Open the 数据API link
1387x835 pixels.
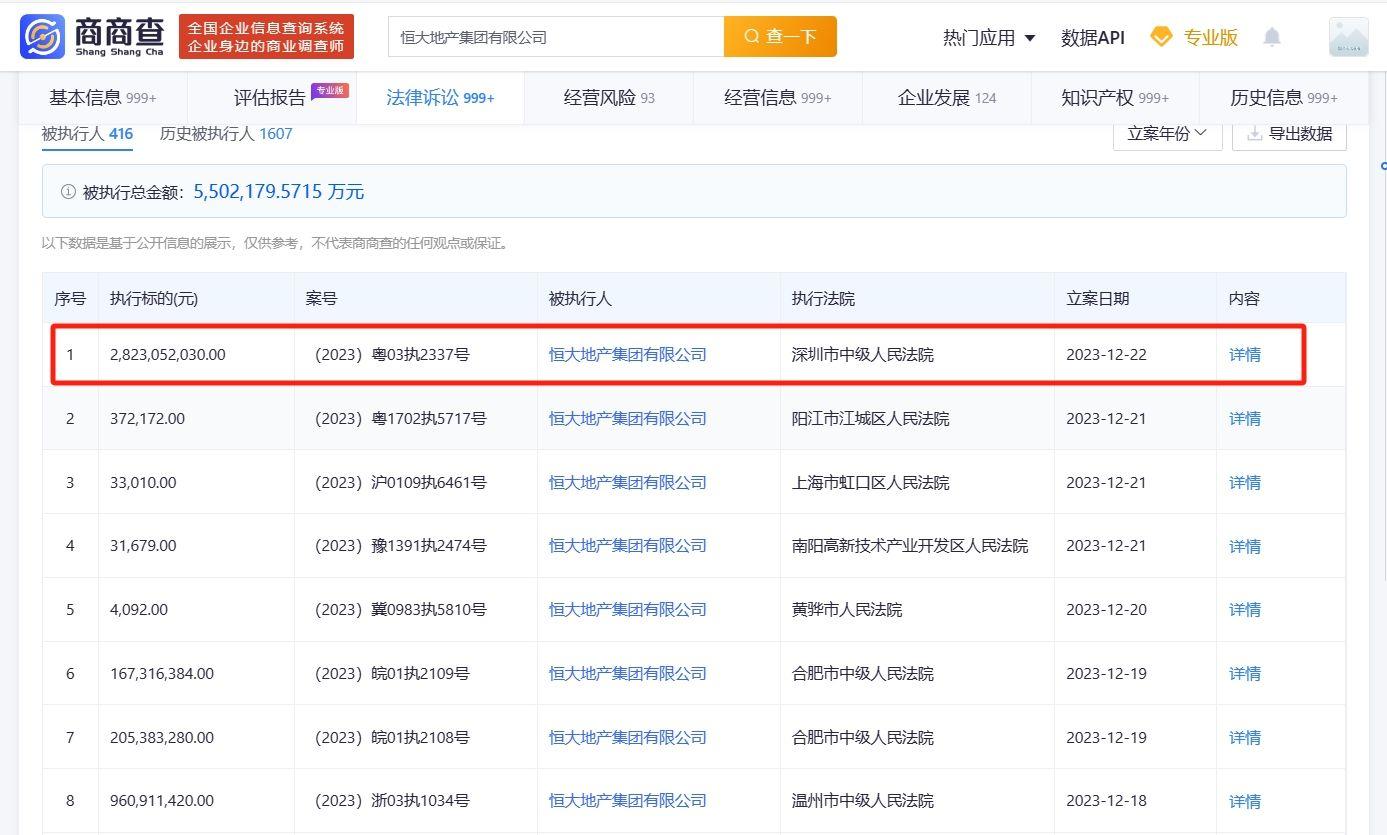coord(1092,37)
